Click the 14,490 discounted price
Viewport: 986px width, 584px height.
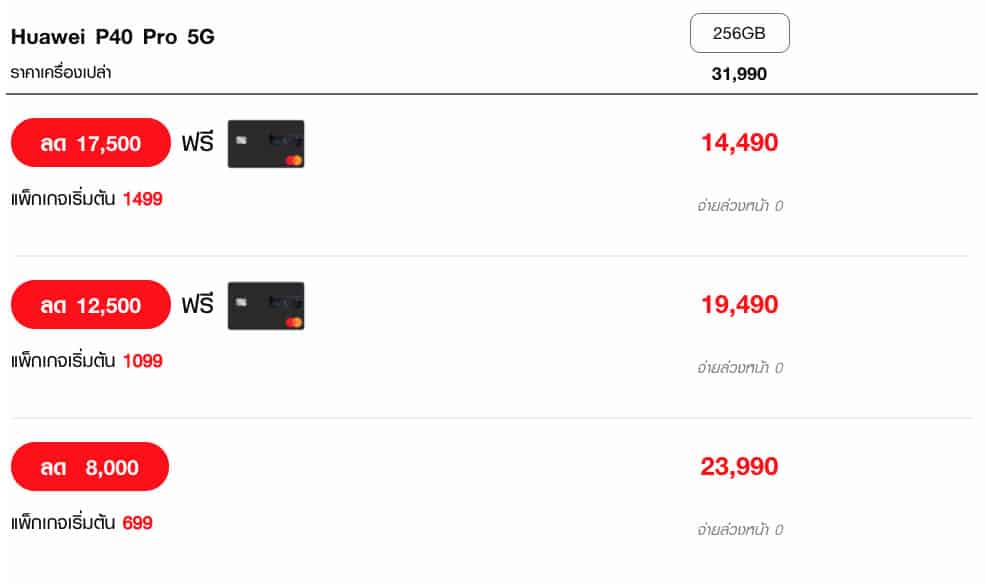(739, 143)
